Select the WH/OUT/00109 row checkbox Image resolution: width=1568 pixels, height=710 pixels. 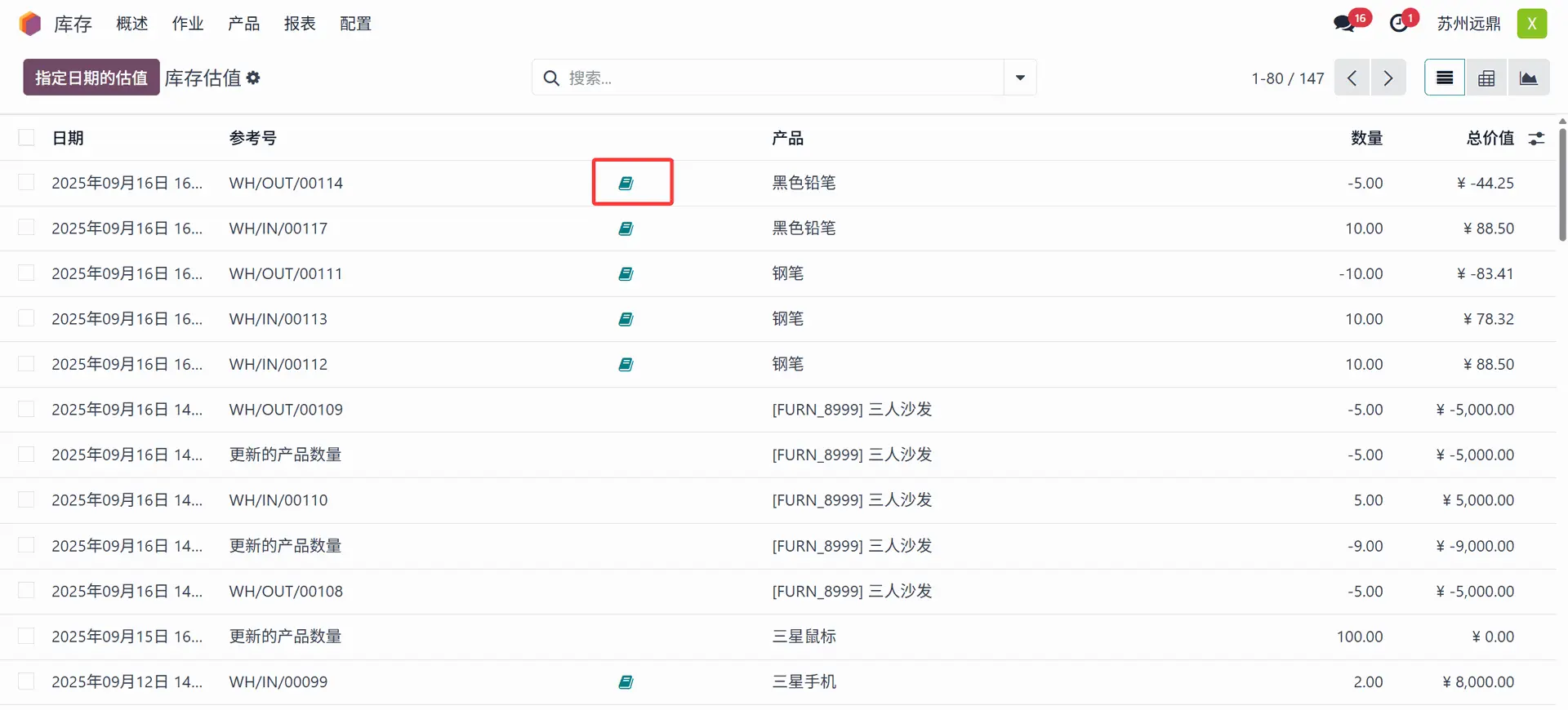(27, 410)
